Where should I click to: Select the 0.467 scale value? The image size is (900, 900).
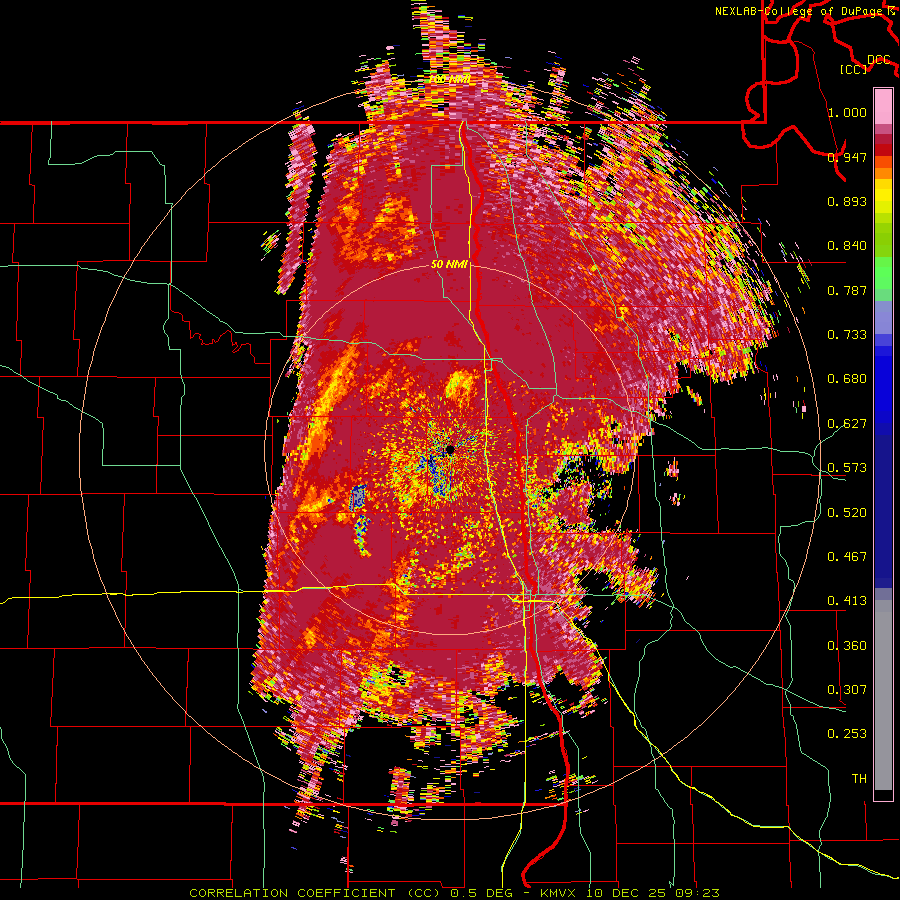[847, 557]
